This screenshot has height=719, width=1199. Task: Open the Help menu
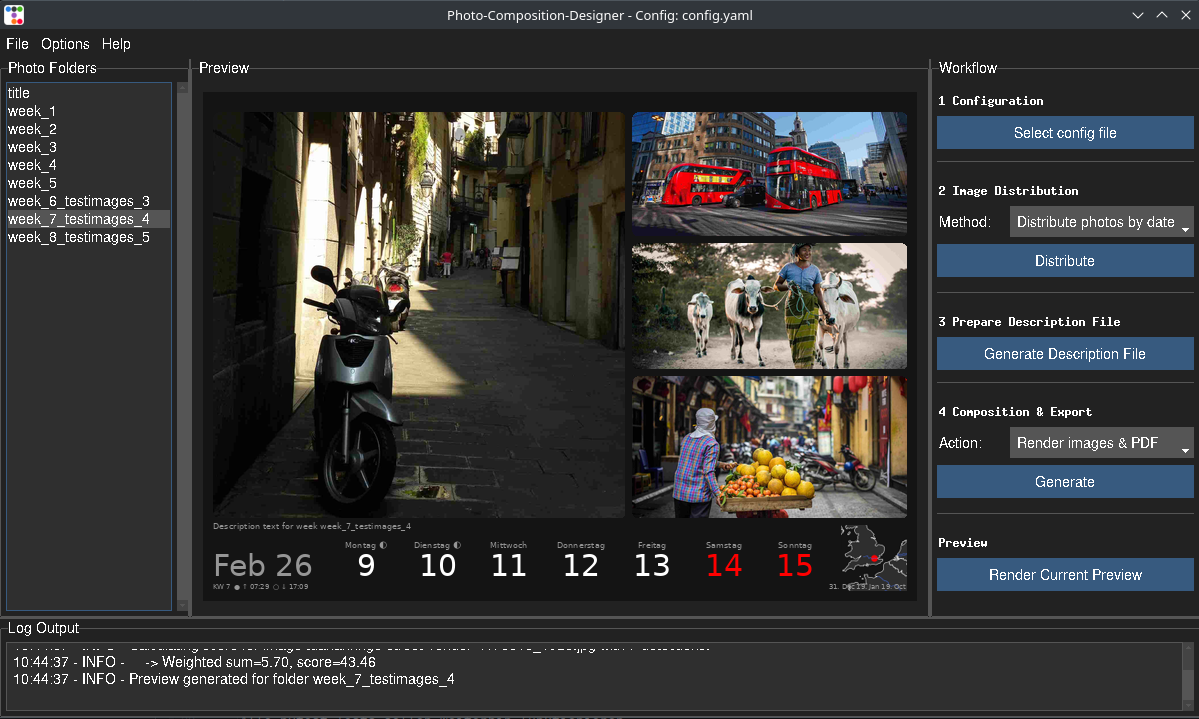tap(116, 44)
